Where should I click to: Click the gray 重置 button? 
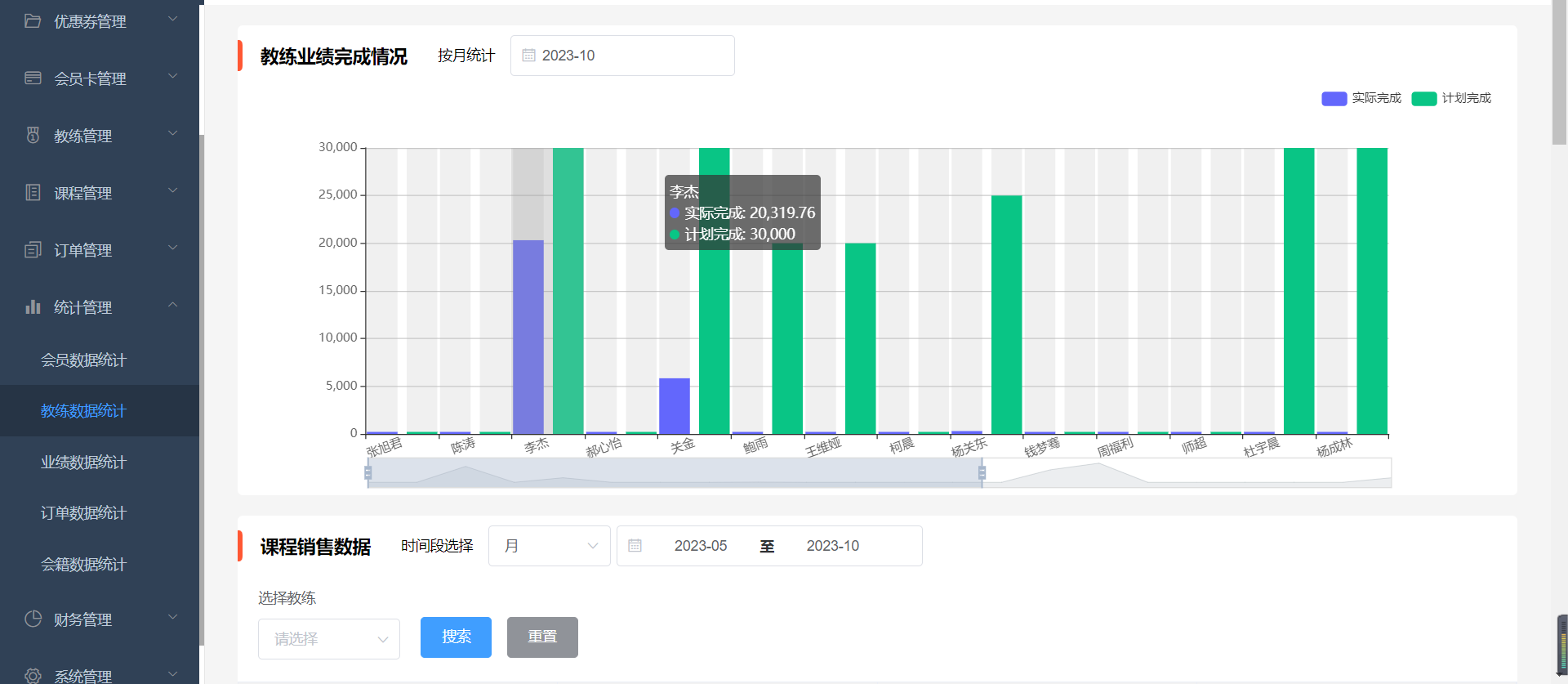pyautogui.click(x=542, y=637)
